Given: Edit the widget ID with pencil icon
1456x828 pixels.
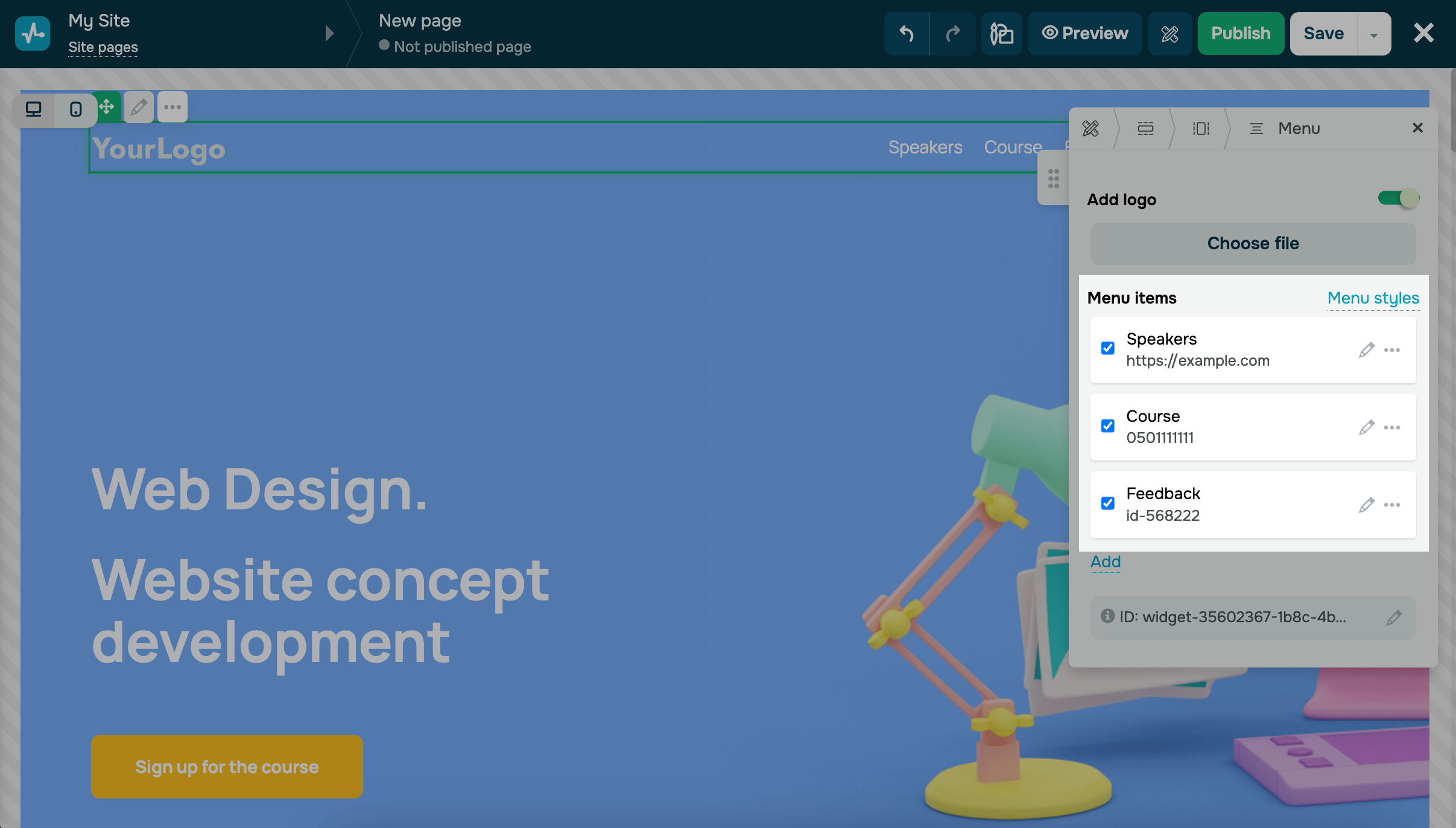Looking at the screenshot, I should (x=1393, y=617).
